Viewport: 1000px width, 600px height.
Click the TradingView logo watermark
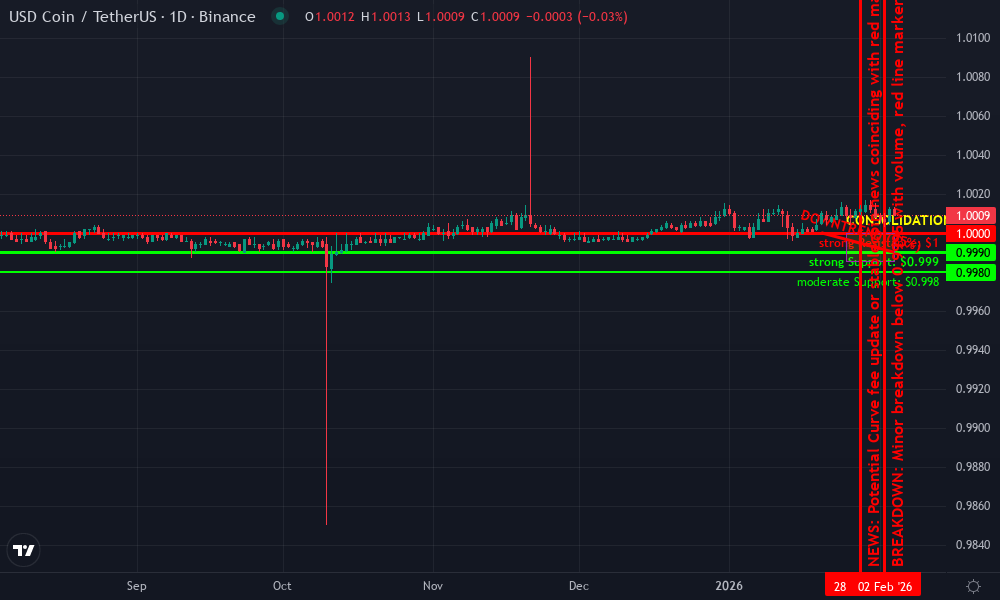pos(24,550)
